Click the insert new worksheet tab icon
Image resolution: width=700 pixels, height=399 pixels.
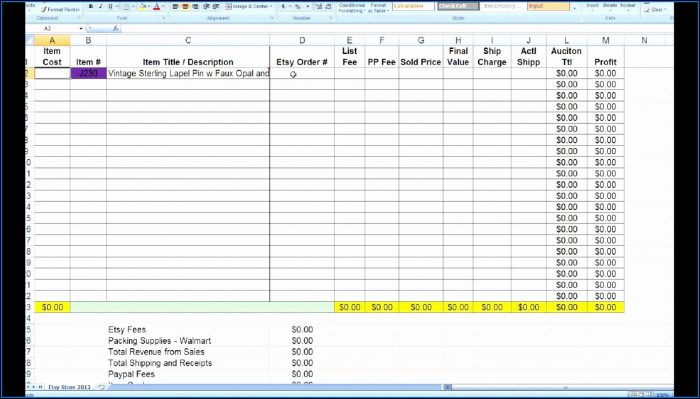[101, 387]
